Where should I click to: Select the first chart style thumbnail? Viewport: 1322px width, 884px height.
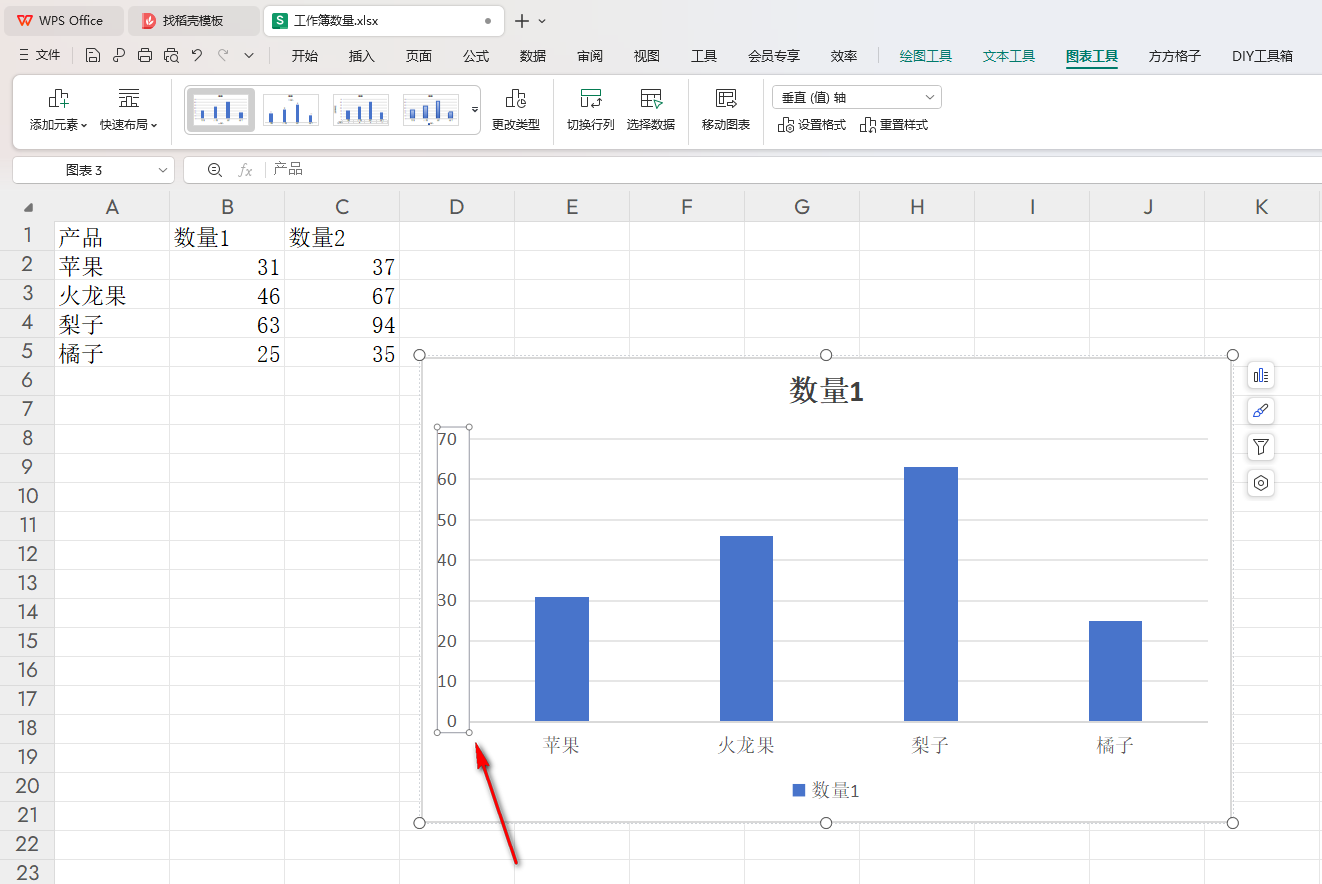click(x=221, y=109)
